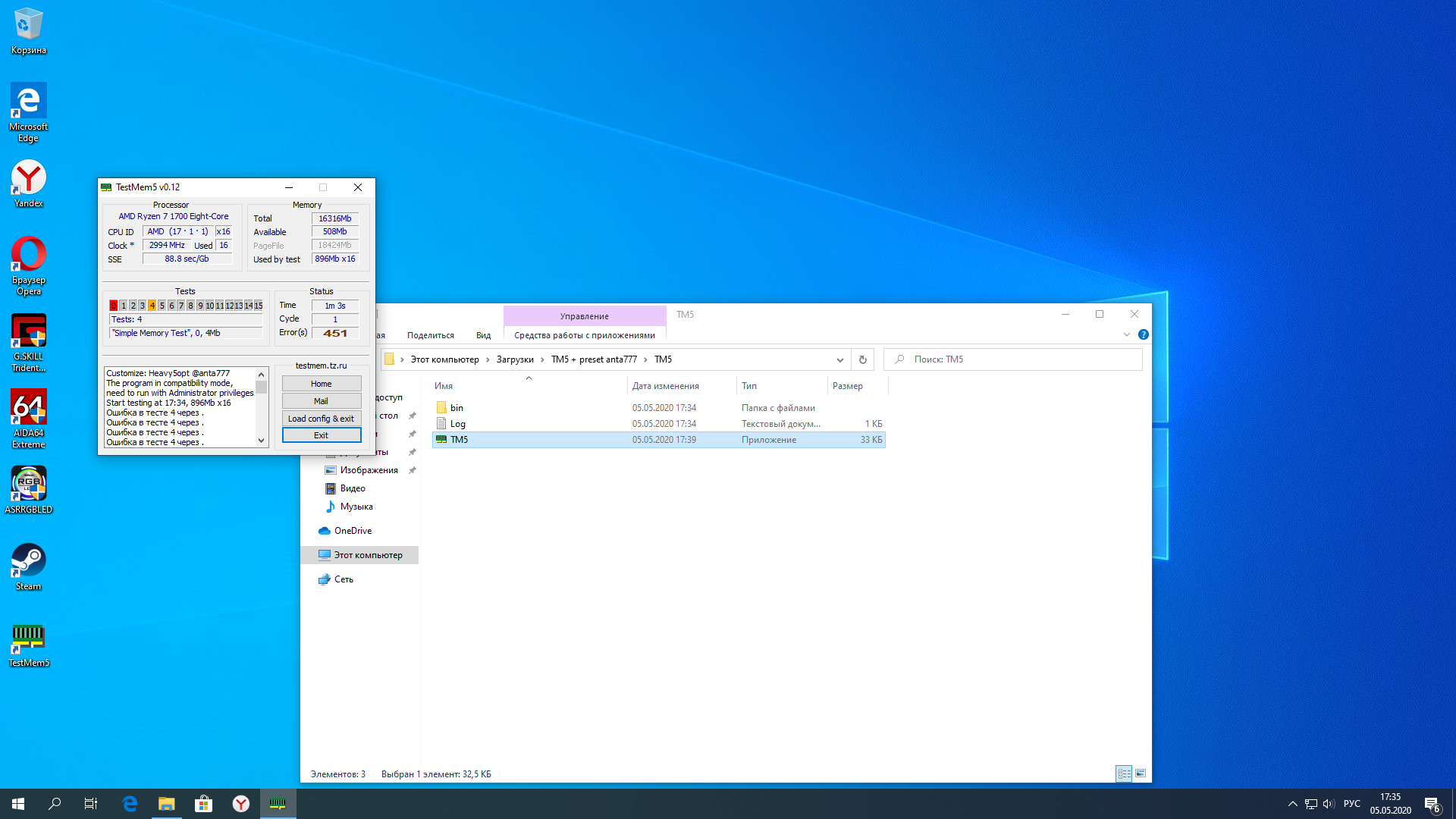Click the Yandex browser taskbar icon
The height and width of the screenshot is (819, 1456).
[x=240, y=804]
